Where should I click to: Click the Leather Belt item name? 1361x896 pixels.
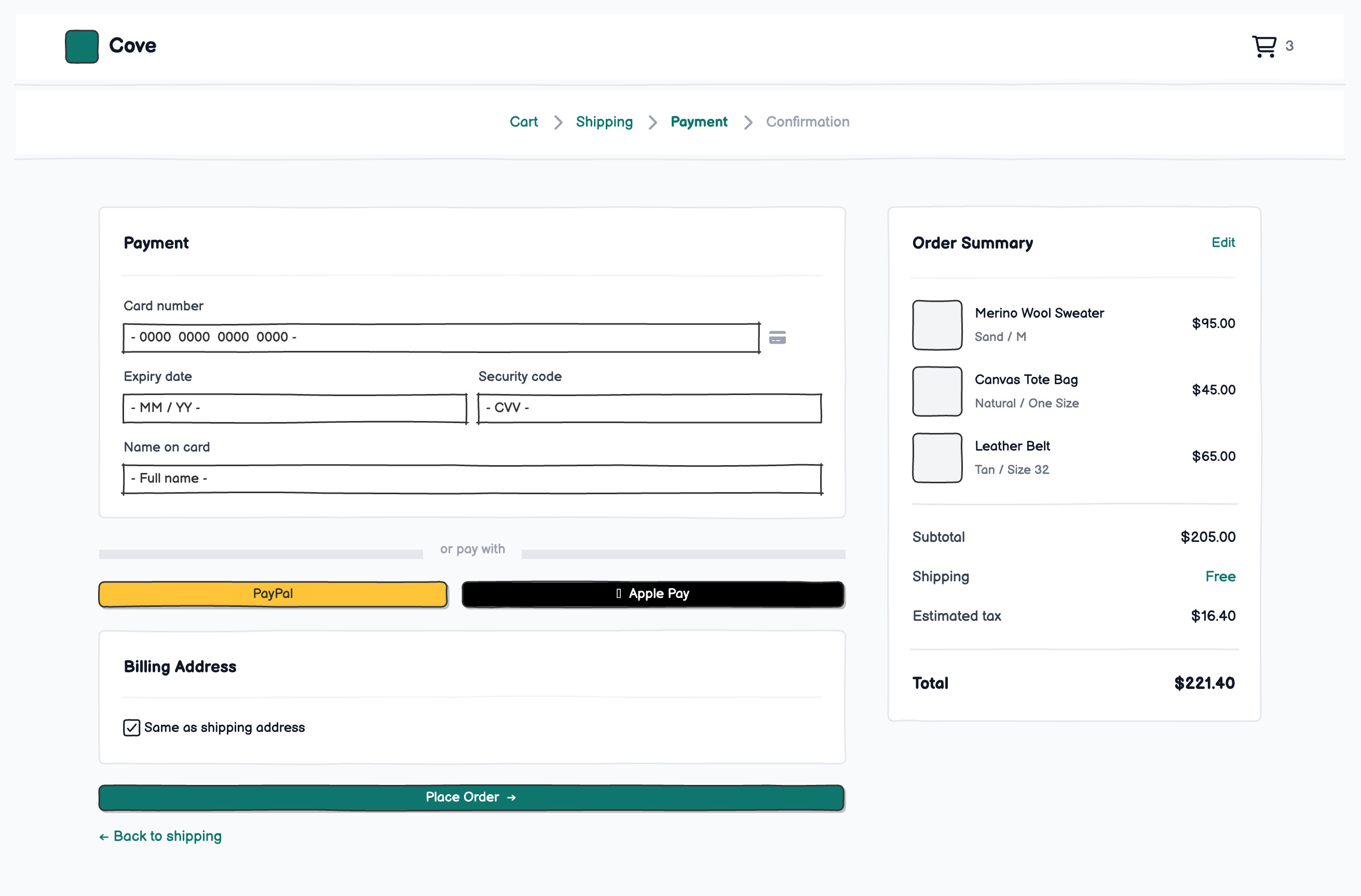click(1012, 446)
